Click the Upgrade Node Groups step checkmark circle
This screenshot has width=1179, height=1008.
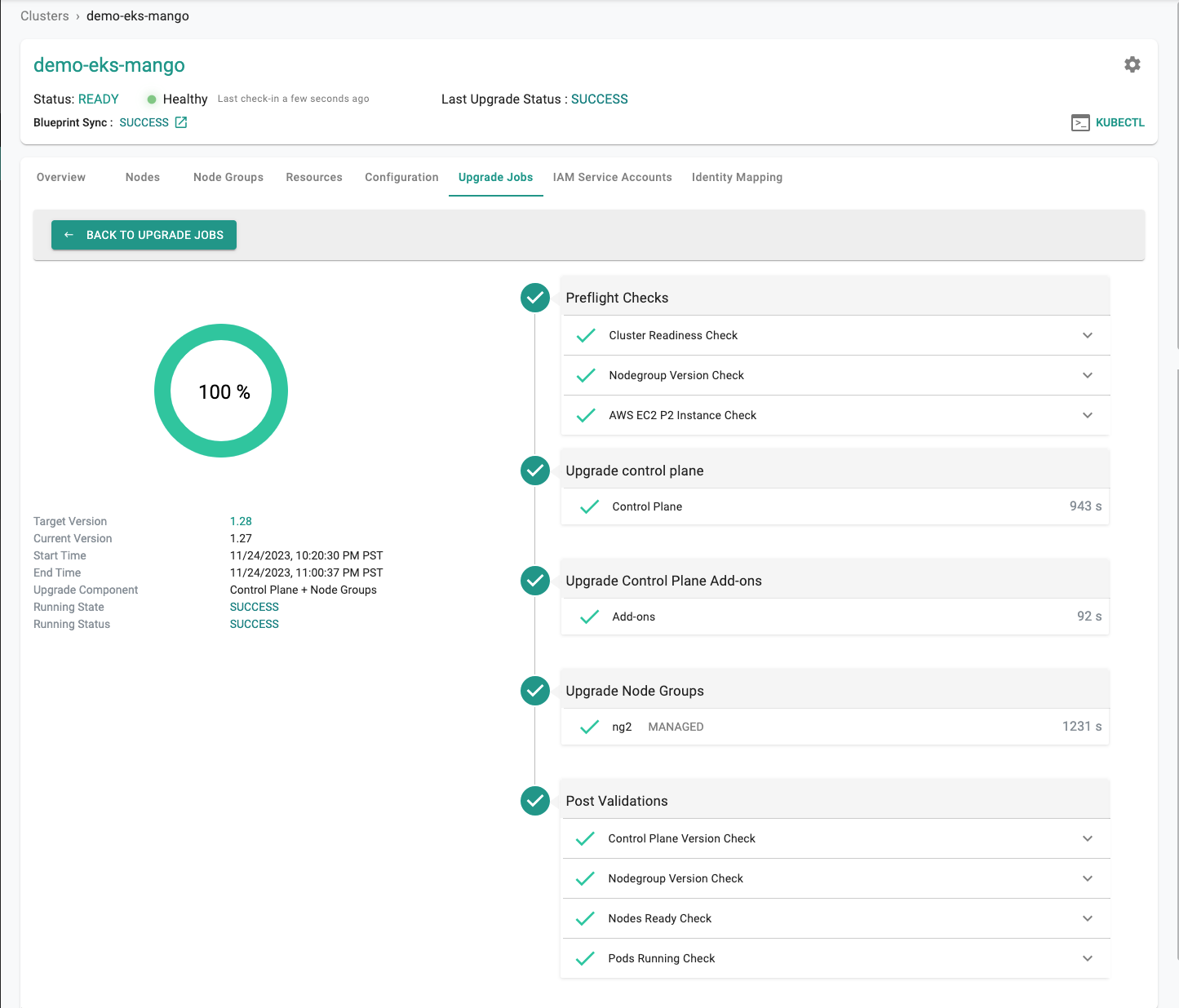point(535,691)
